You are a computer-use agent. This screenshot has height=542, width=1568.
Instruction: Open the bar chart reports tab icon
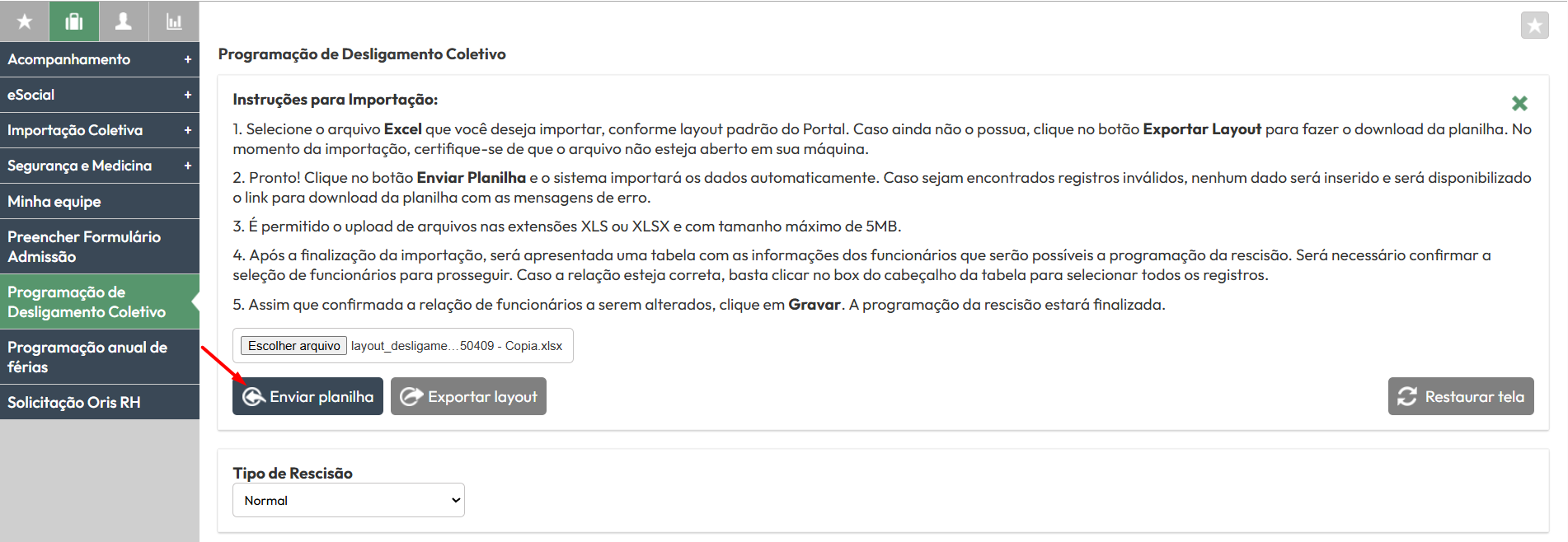click(x=174, y=21)
